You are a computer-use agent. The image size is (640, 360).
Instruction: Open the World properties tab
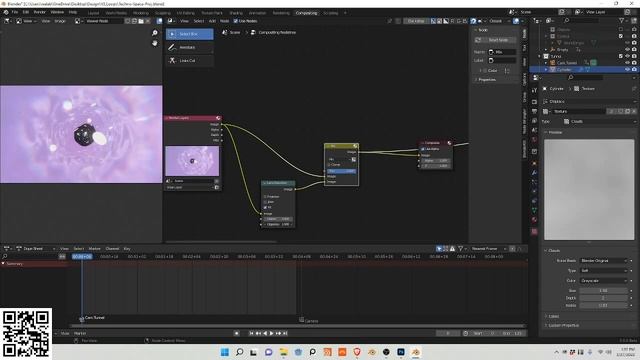(534, 140)
